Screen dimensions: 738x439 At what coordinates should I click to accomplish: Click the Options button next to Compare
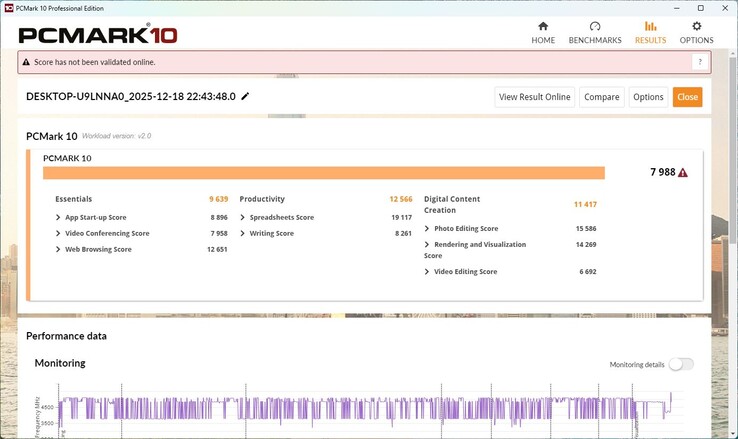[648, 97]
